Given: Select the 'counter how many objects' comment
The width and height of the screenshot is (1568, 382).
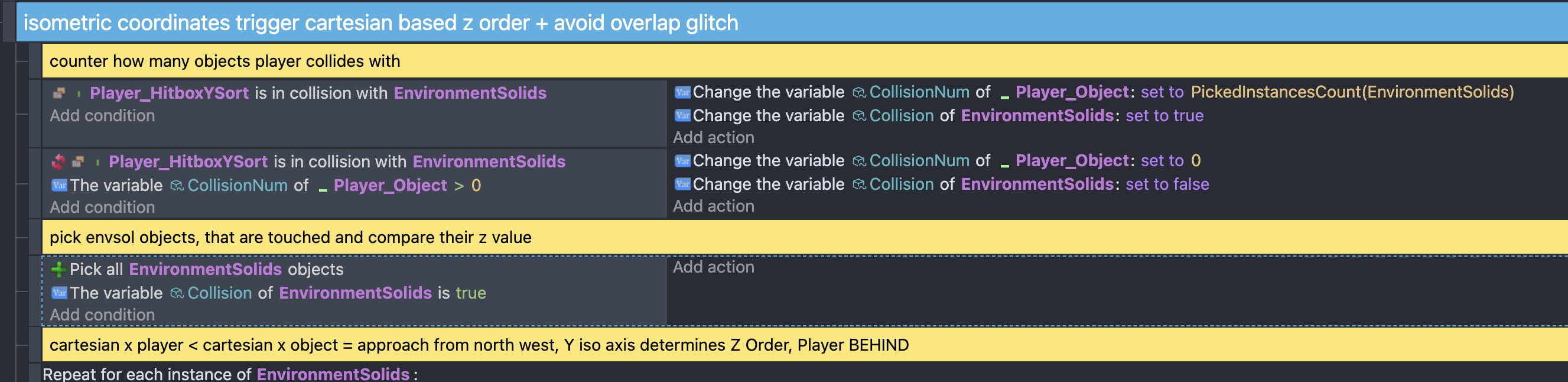Looking at the screenshot, I should (x=805, y=61).
